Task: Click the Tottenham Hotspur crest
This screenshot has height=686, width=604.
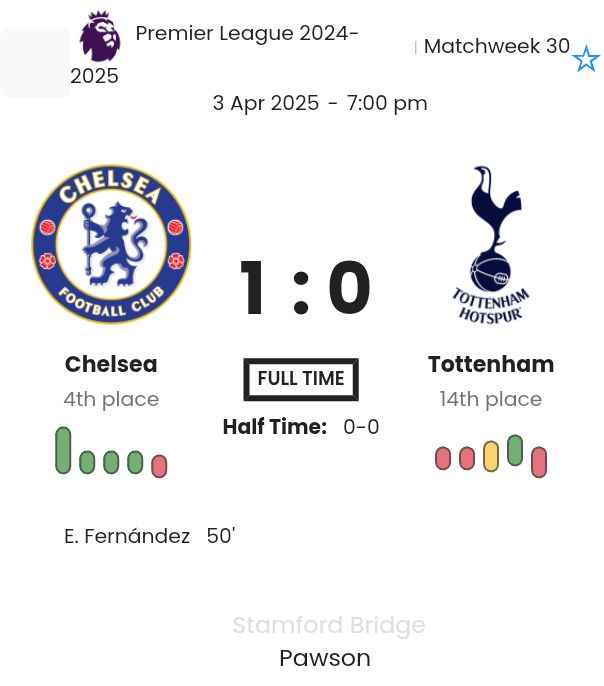Action: point(490,244)
